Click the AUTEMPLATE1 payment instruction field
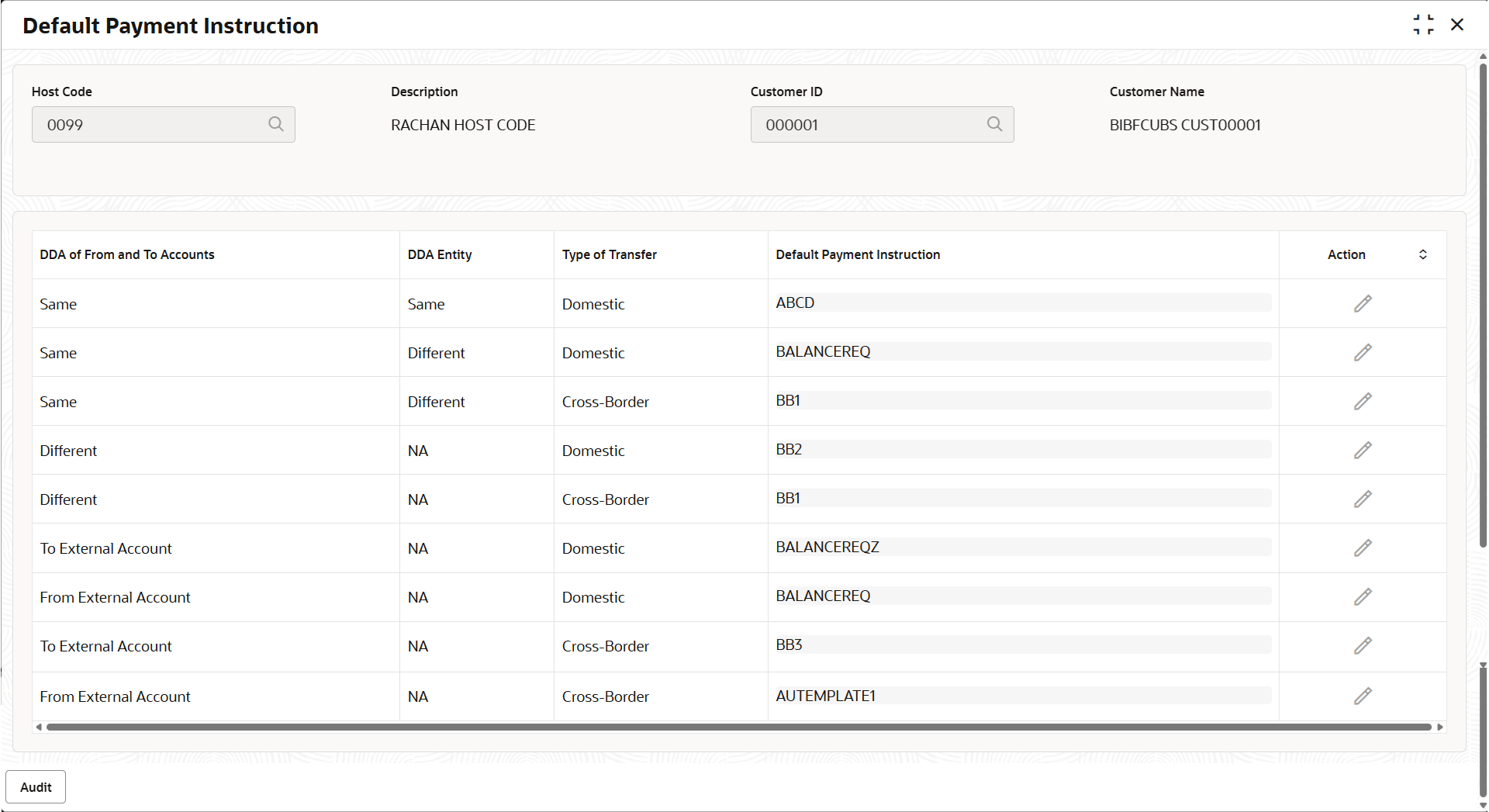This screenshot has height=812, width=1489. (1023, 696)
